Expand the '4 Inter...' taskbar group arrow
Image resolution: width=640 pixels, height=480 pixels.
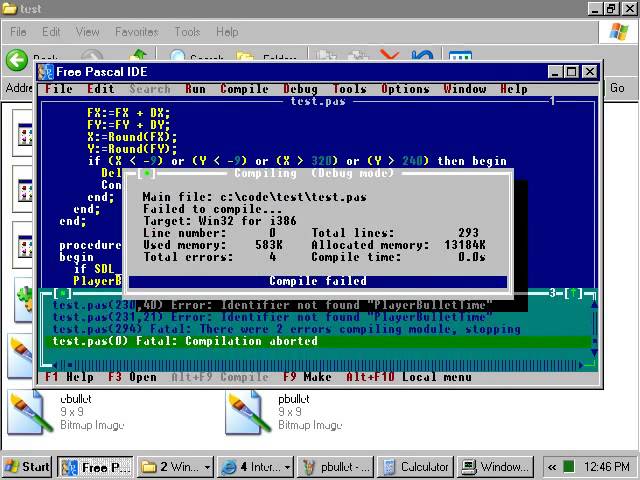click(287, 467)
